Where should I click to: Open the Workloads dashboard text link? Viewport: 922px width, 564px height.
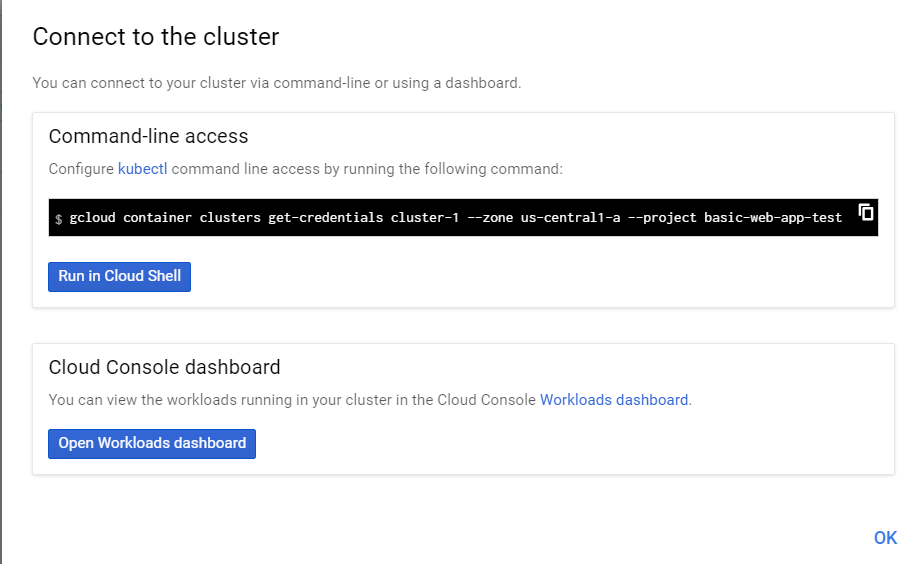[614, 400]
